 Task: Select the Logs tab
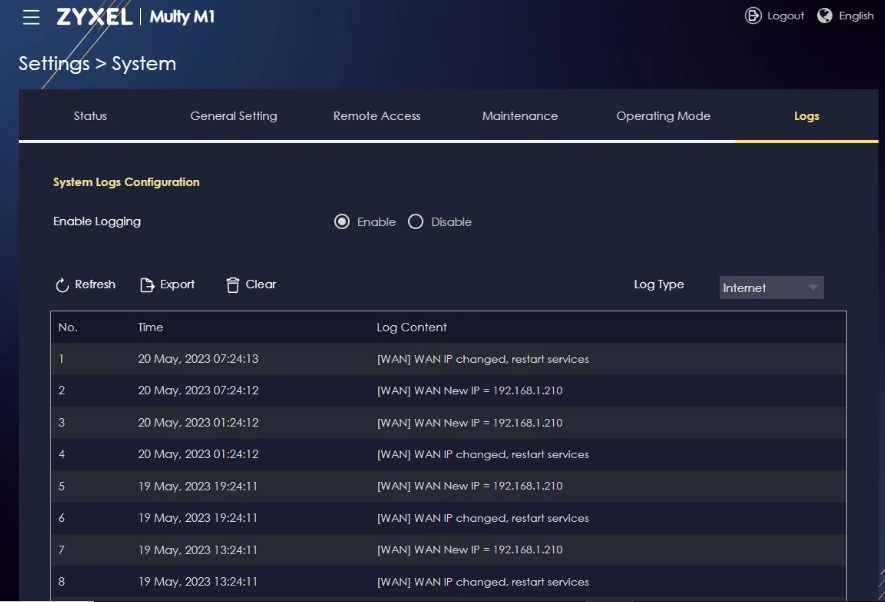coord(807,116)
